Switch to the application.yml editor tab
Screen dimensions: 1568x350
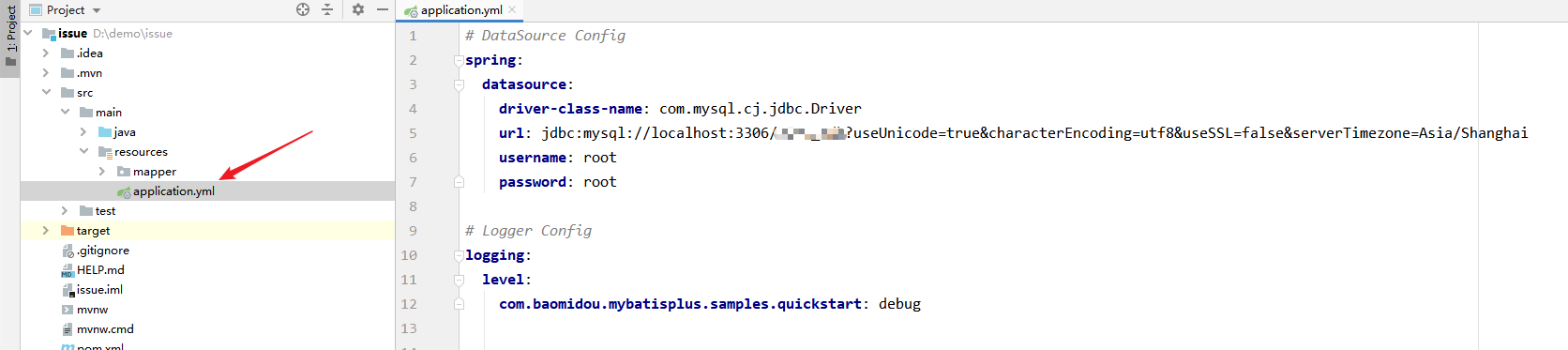pyautogui.click(x=460, y=9)
